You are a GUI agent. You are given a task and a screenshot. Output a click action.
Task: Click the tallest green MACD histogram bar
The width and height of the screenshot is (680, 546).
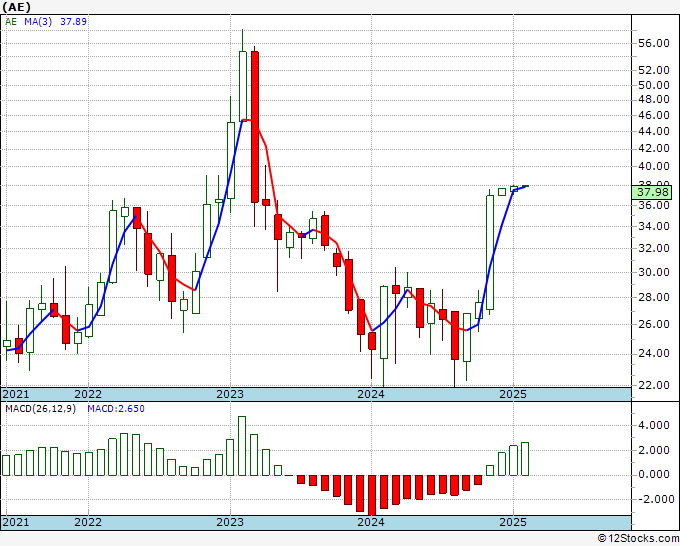coord(242,446)
